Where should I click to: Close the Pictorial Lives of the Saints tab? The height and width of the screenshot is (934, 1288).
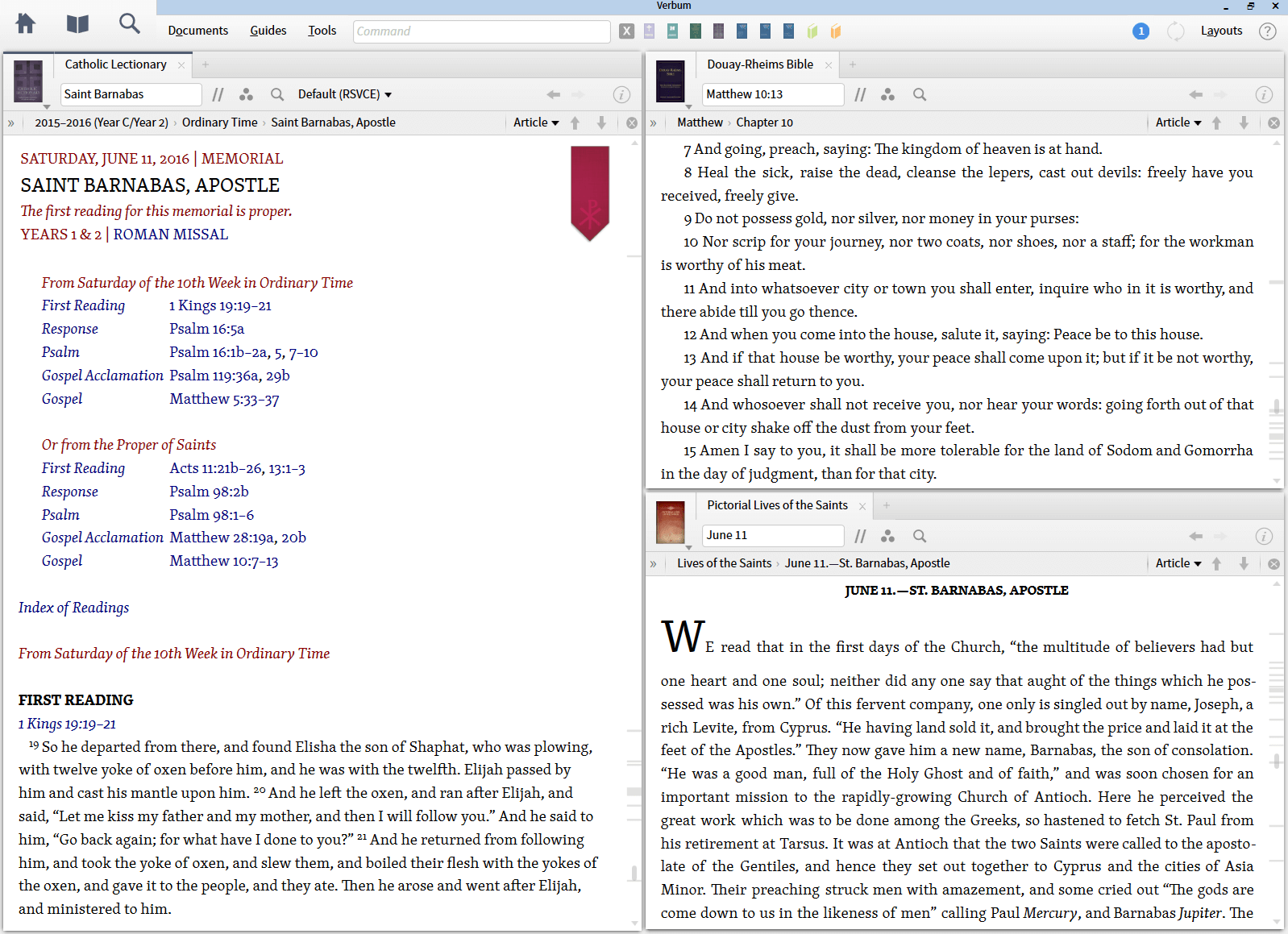(862, 506)
